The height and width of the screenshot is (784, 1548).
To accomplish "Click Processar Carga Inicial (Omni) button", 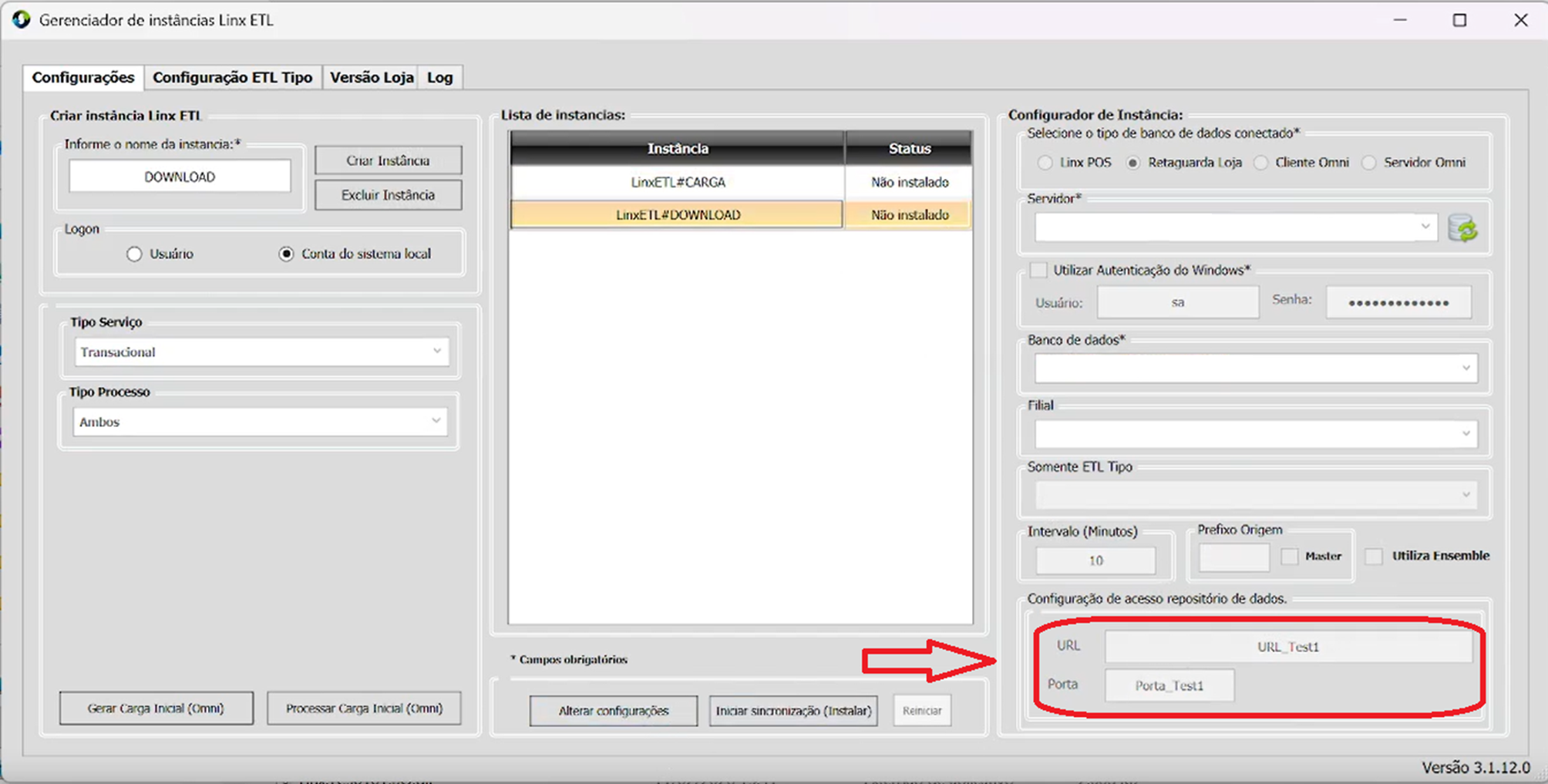I will coord(364,708).
